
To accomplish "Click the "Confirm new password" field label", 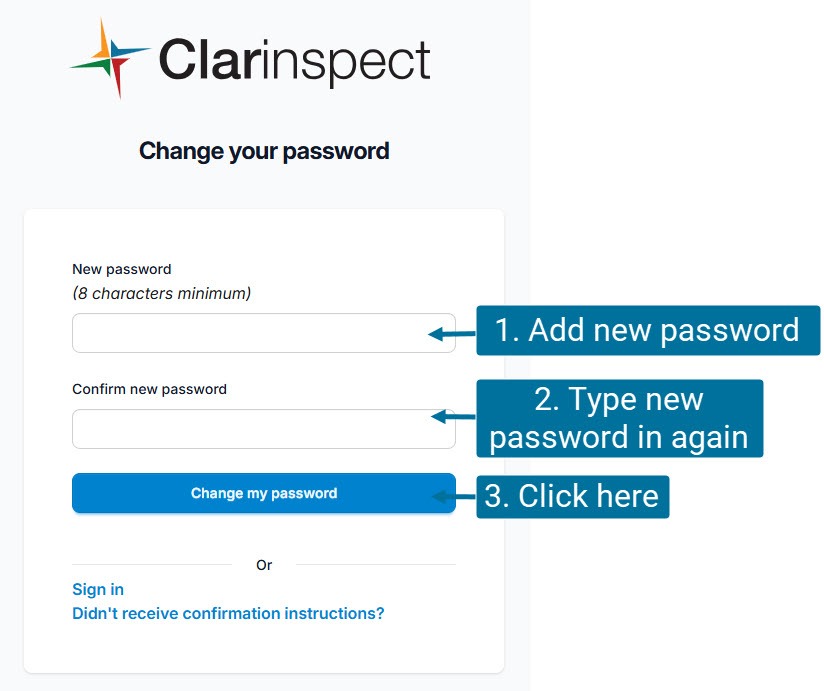I will 150,389.
